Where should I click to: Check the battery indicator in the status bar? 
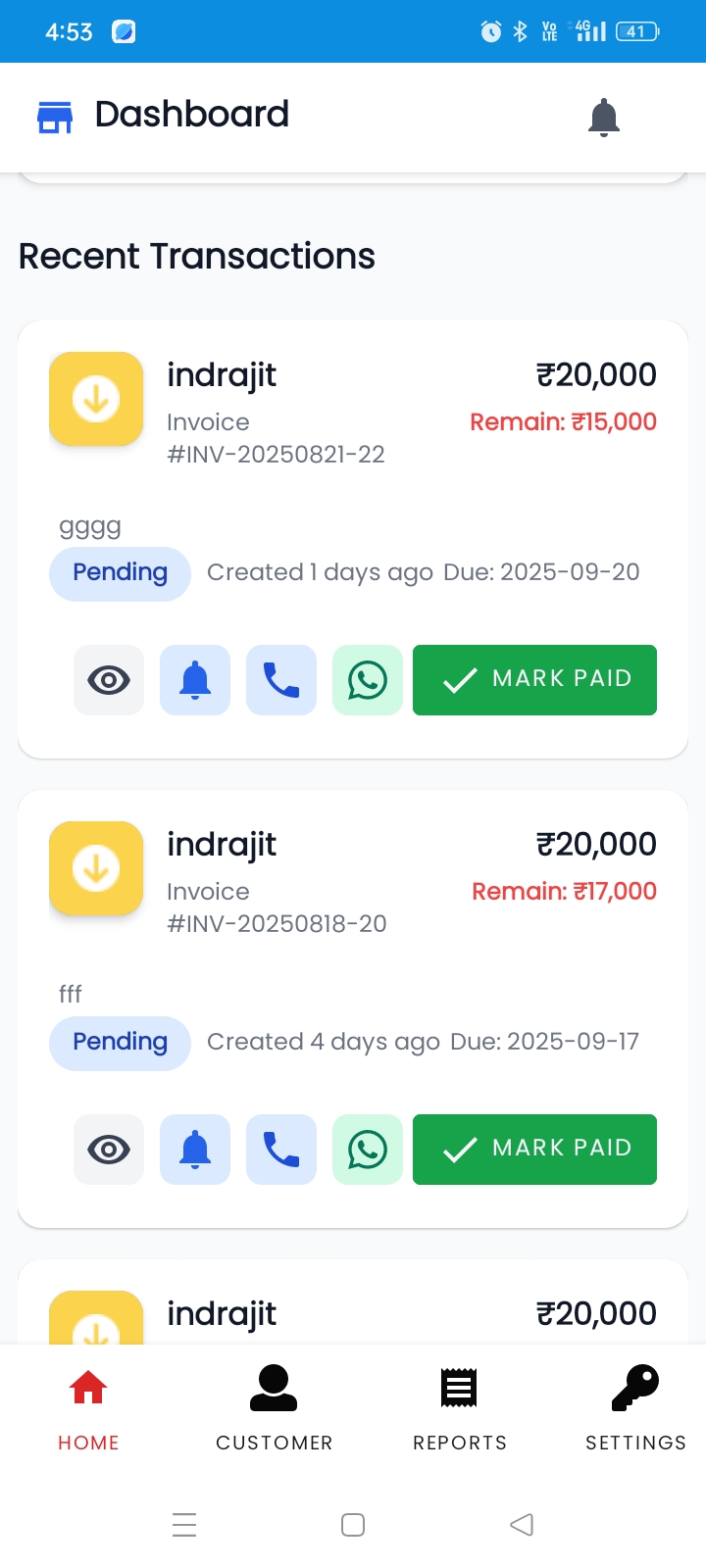(635, 30)
